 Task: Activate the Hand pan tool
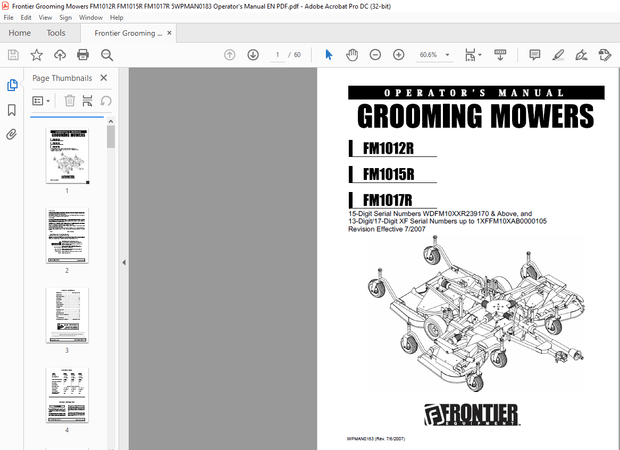351,55
